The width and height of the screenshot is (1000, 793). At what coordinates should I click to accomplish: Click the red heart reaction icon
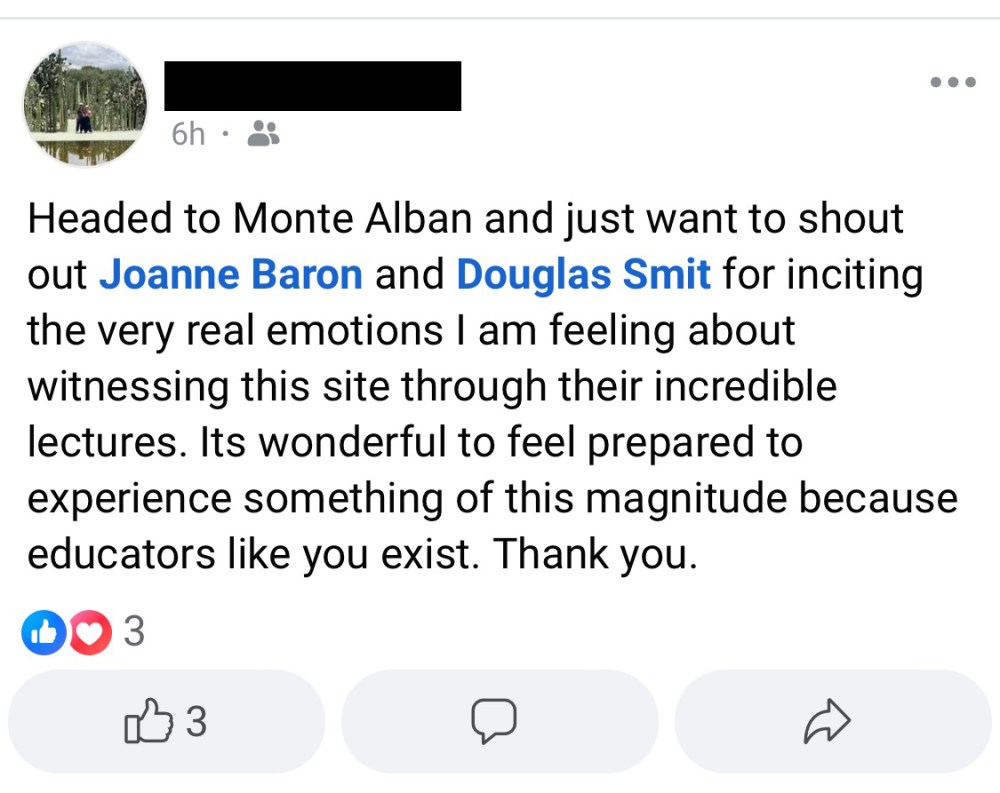[x=90, y=633]
